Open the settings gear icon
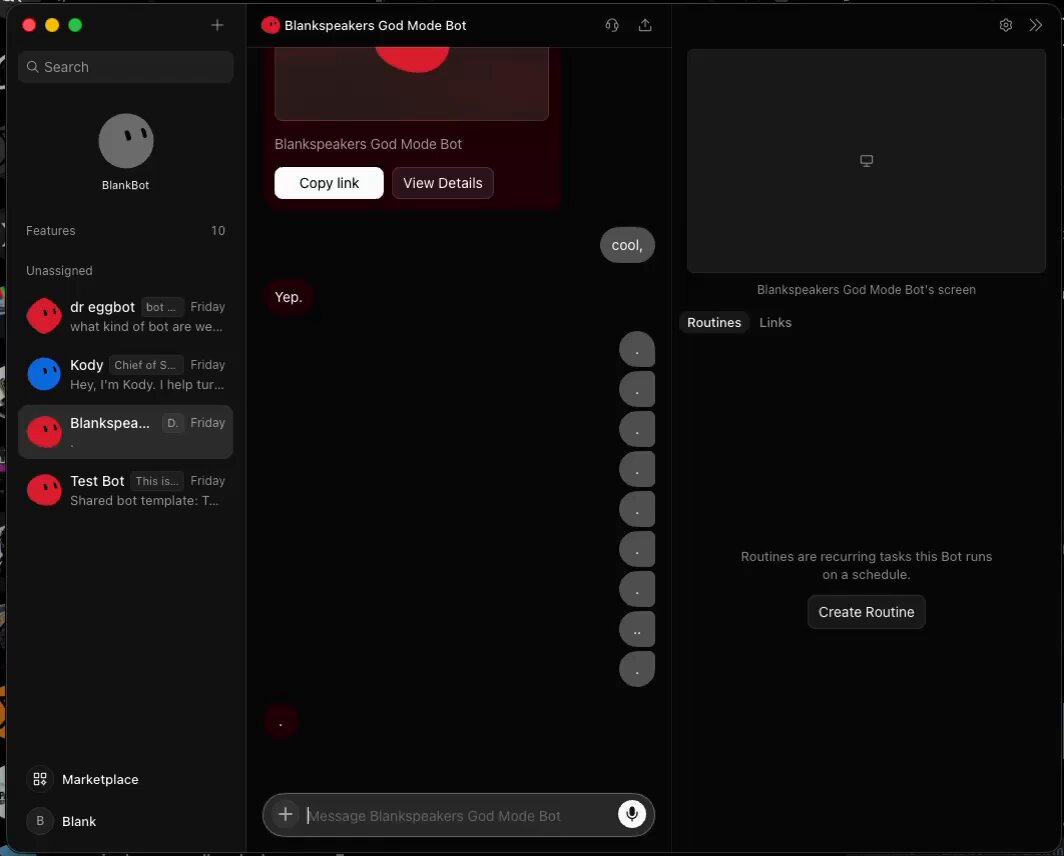Viewport: 1064px width, 856px height. click(1006, 25)
